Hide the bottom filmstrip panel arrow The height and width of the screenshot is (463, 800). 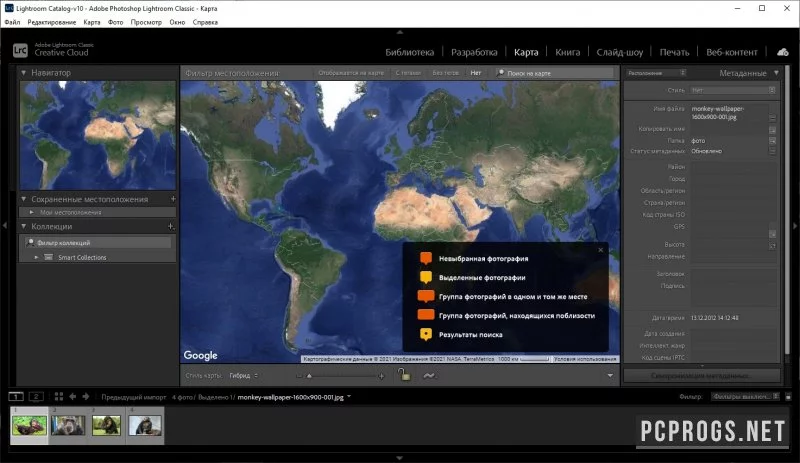tap(399, 458)
